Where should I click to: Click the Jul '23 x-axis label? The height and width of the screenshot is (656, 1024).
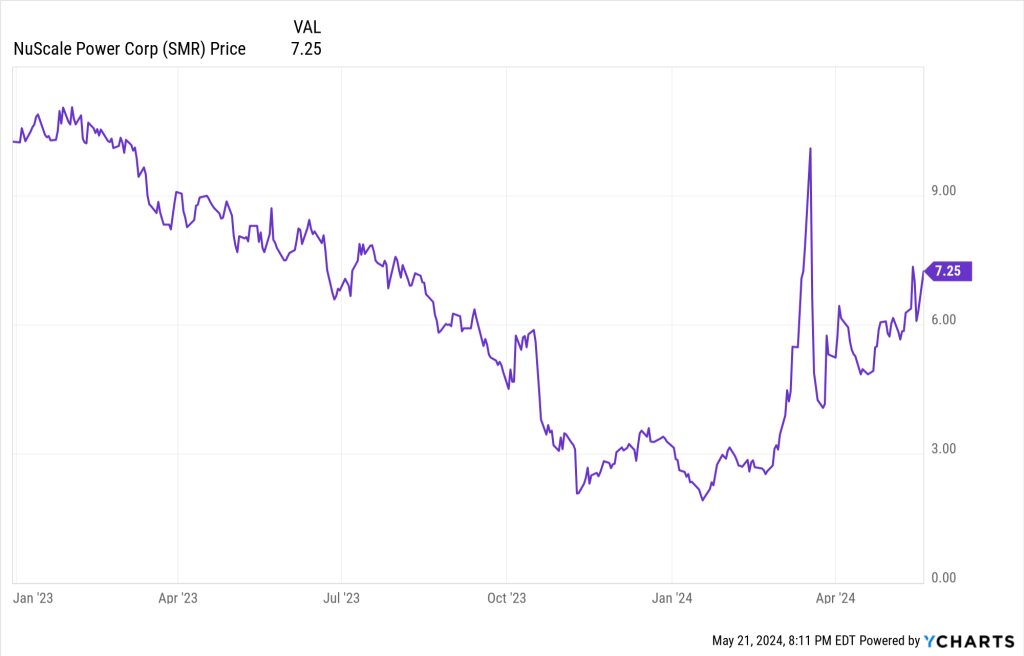click(341, 599)
